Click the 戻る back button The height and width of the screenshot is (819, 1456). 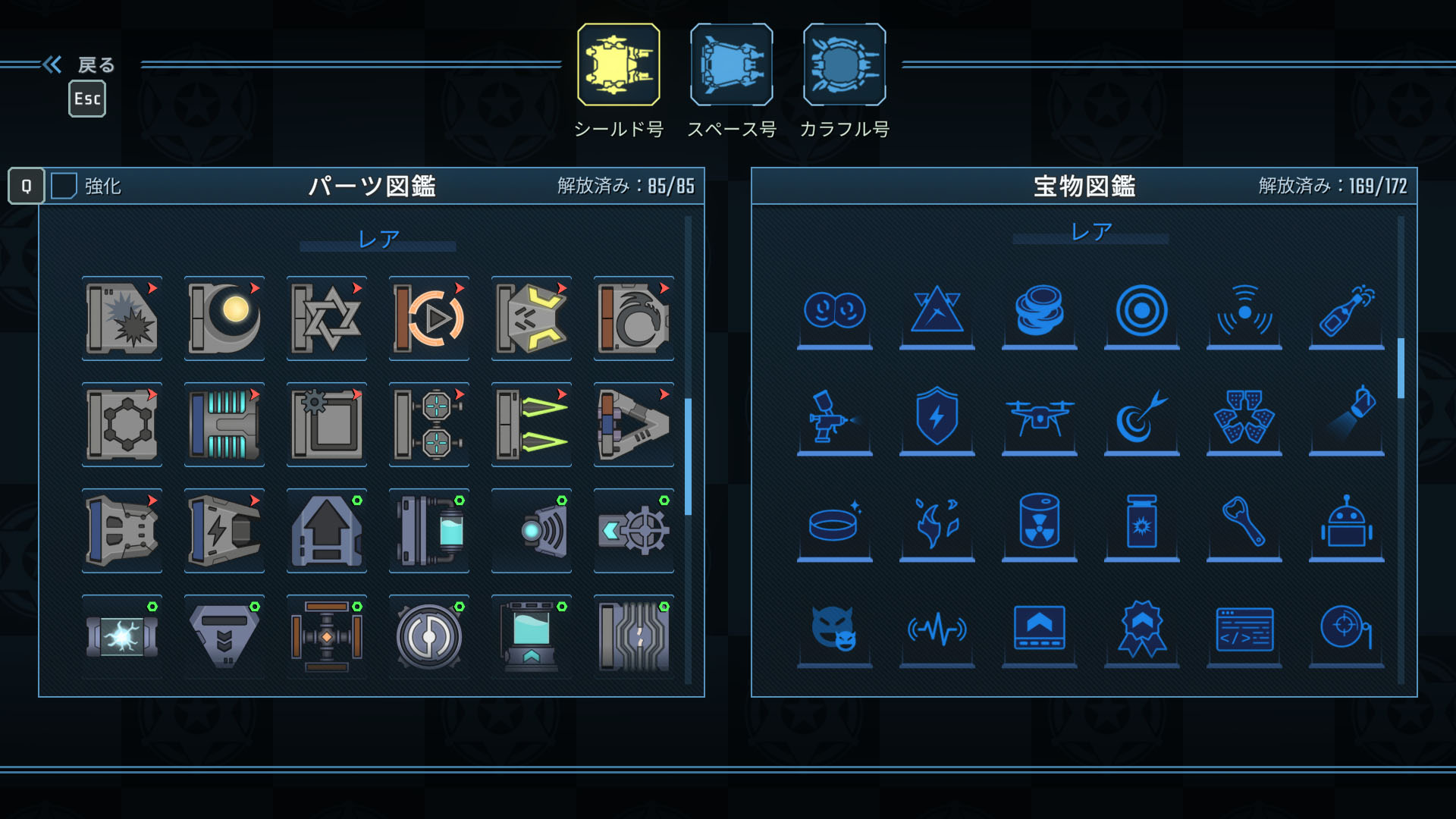click(x=80, y=64)
